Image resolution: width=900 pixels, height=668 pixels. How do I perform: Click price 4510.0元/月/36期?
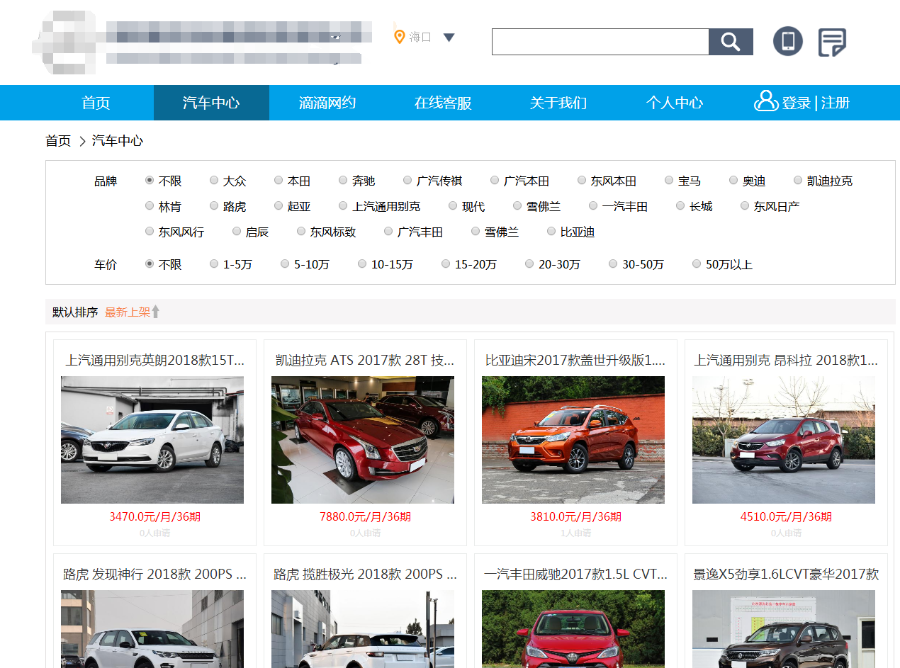pyautogui.click(x=786, y=516)
